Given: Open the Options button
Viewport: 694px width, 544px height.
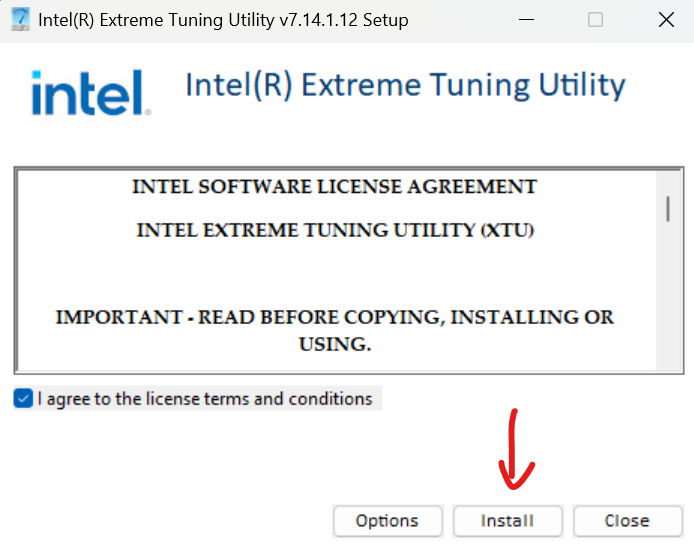Looking at the screenshot, I should tap(387, 521).
